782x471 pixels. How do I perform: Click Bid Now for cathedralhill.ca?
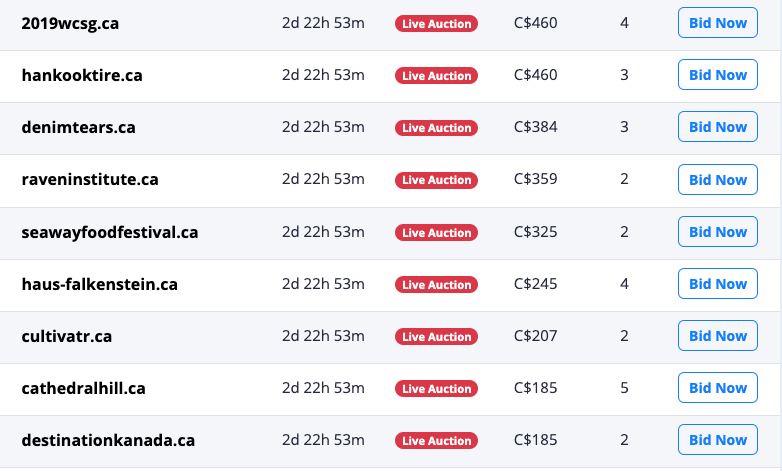(x=718, y=388)
